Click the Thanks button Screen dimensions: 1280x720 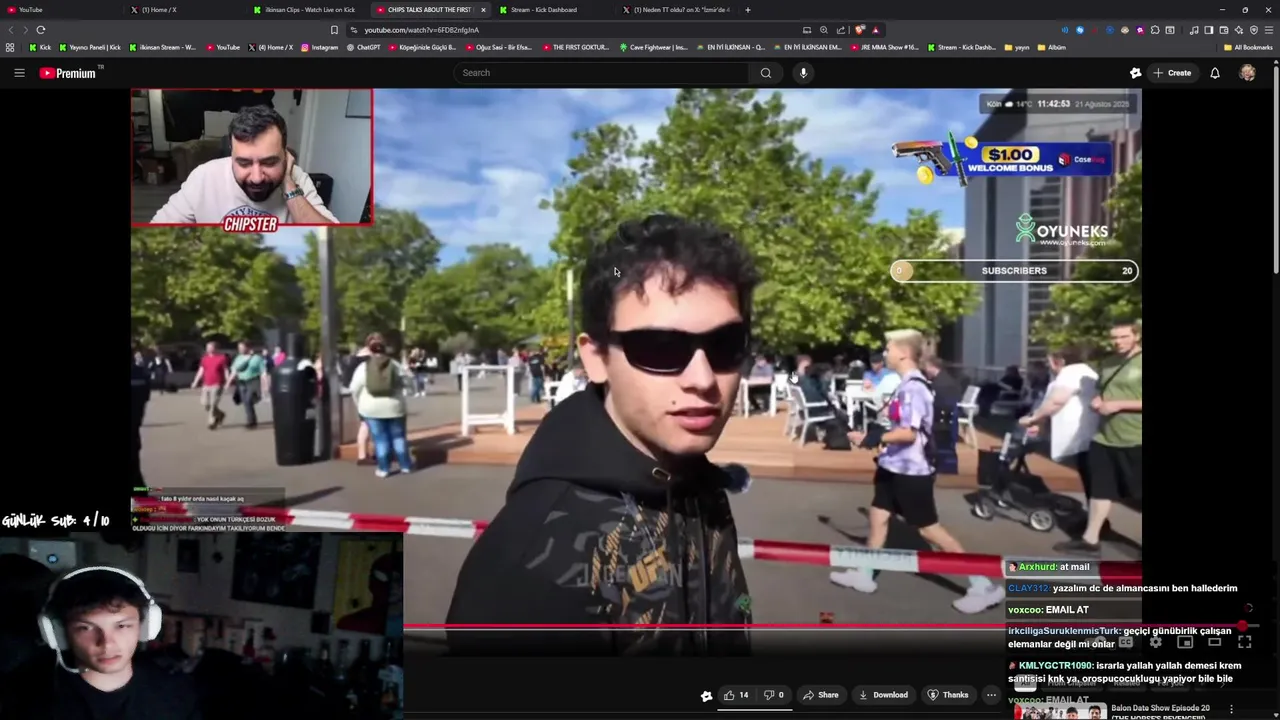[948, 695]
